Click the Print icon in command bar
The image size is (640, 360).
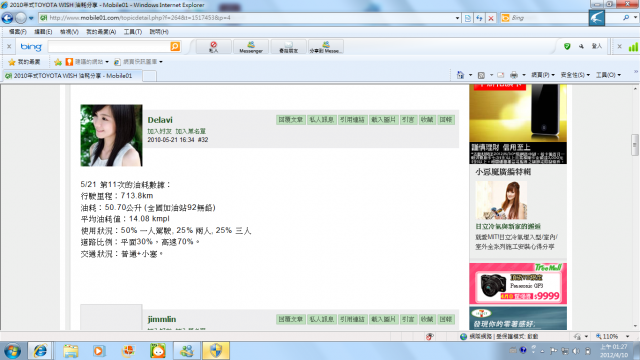514,75
